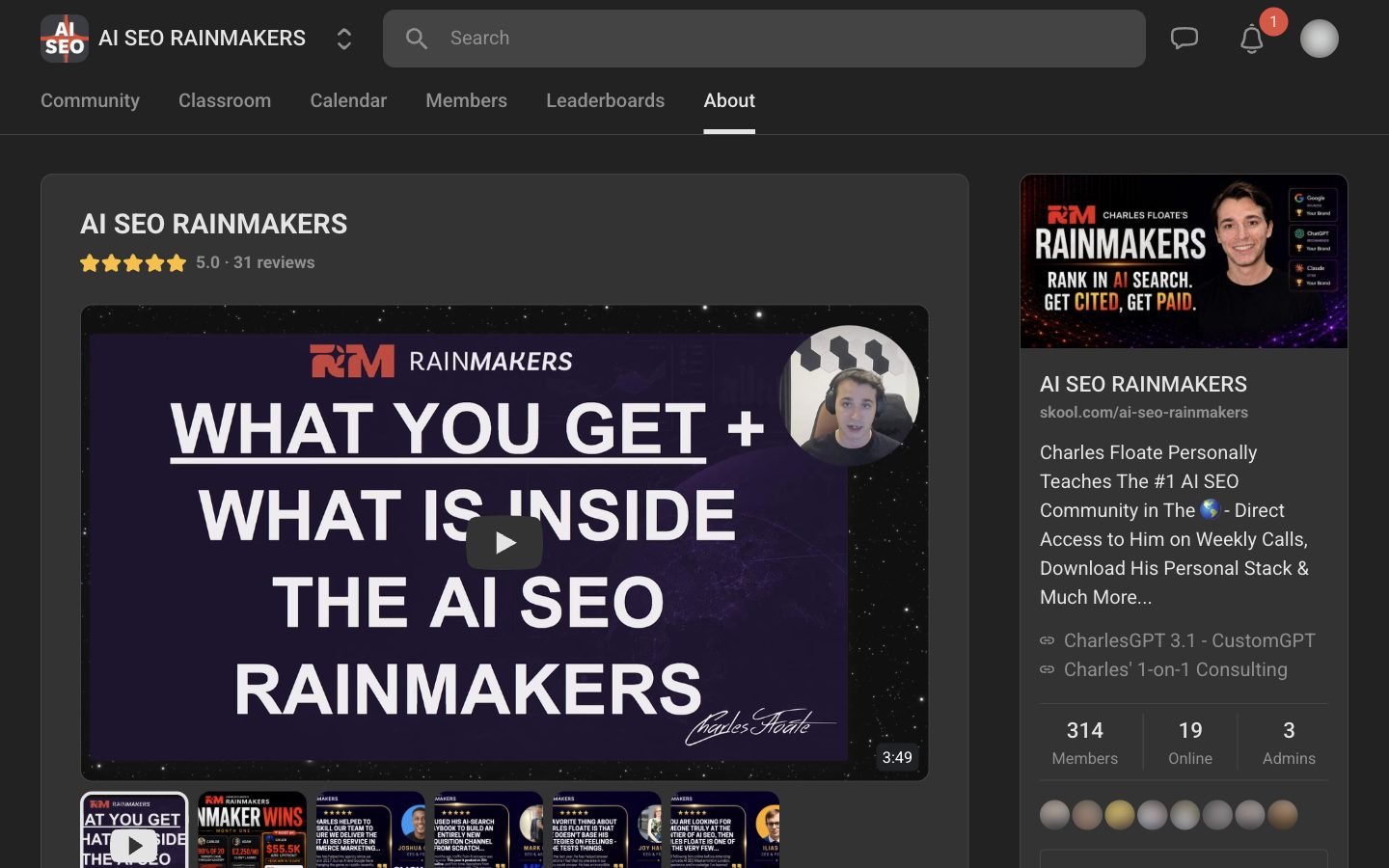This screenshot has height=868, width=1389.
Task: Select the About tab
Action: (x=729, y=100)
